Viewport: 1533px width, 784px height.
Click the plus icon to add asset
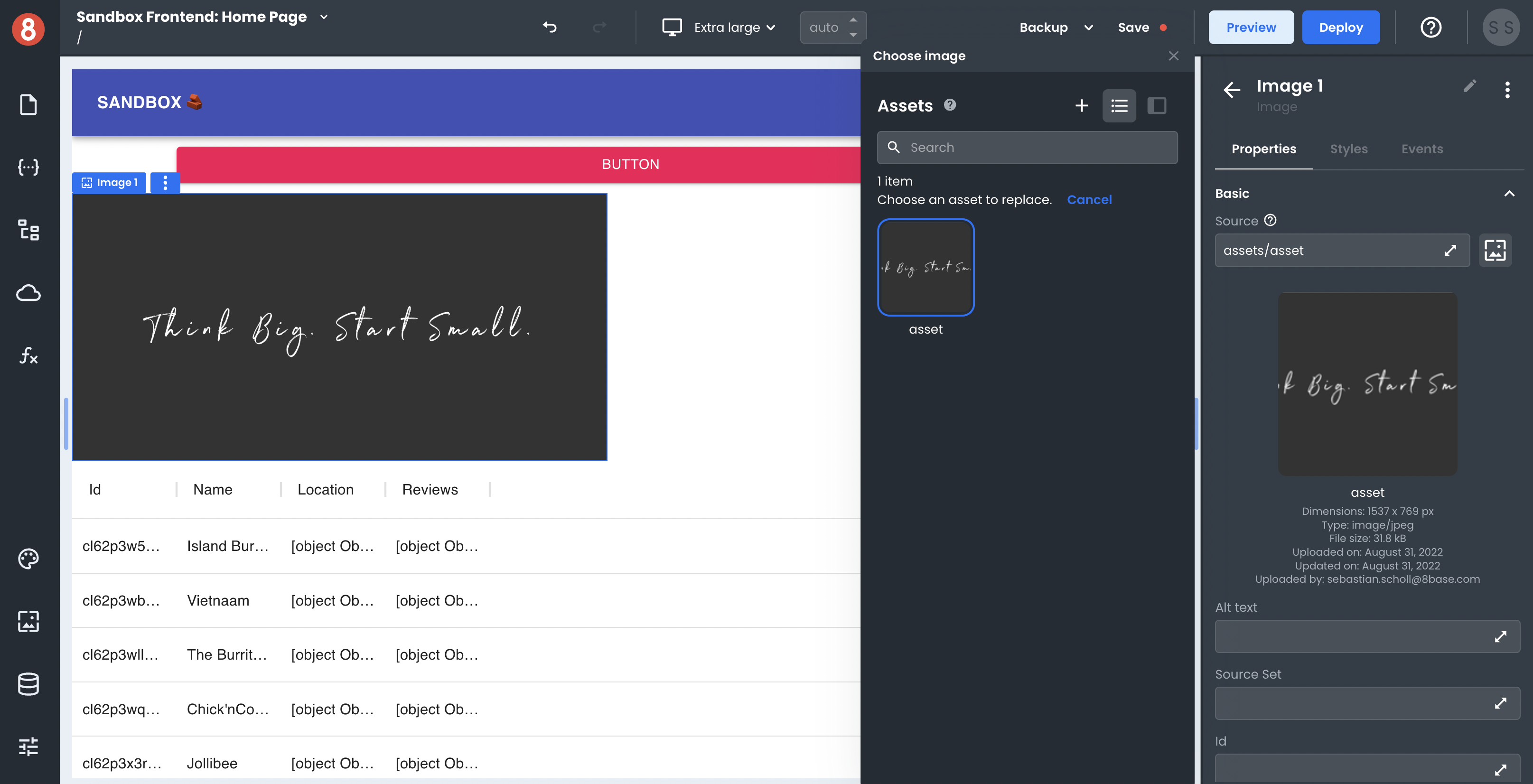coord(1081,106)
